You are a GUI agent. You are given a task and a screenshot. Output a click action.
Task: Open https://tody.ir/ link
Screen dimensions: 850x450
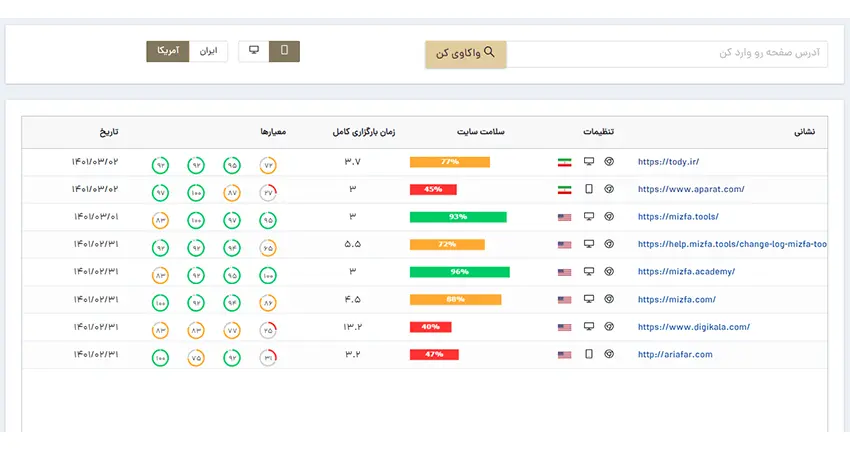pos(668,162)
